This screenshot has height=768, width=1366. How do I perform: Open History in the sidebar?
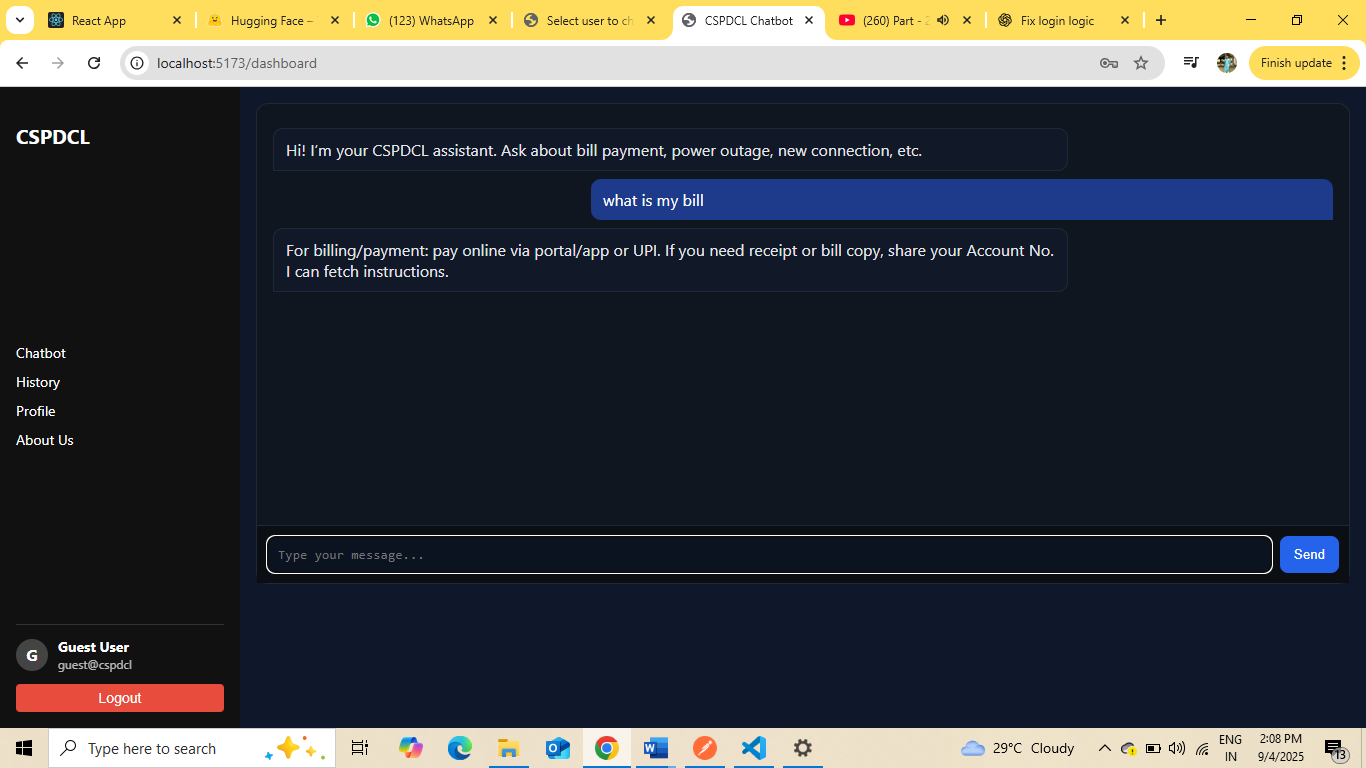(38, 382)
